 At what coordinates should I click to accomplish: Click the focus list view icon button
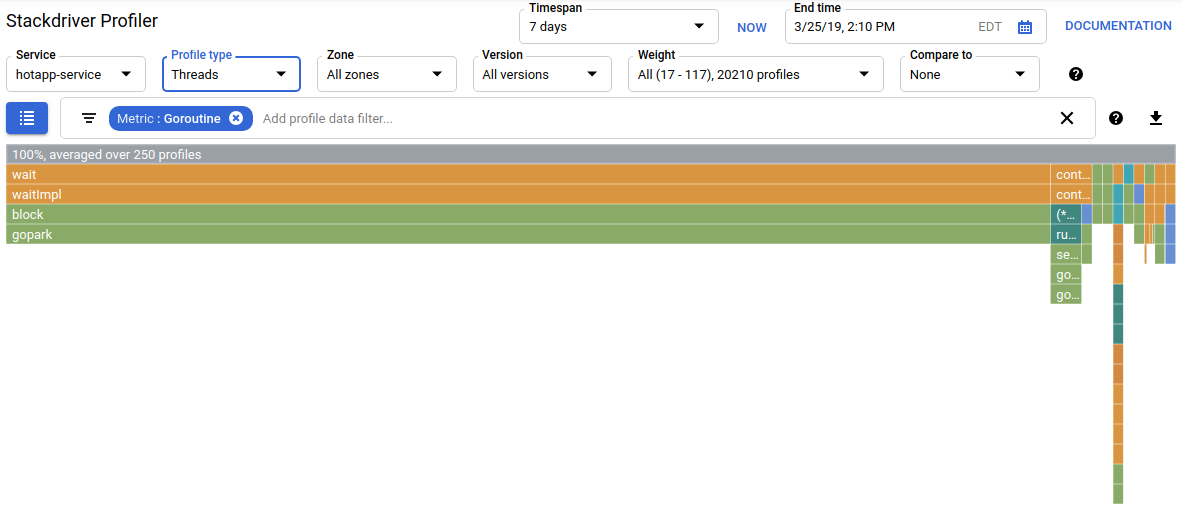coord(27,118)
